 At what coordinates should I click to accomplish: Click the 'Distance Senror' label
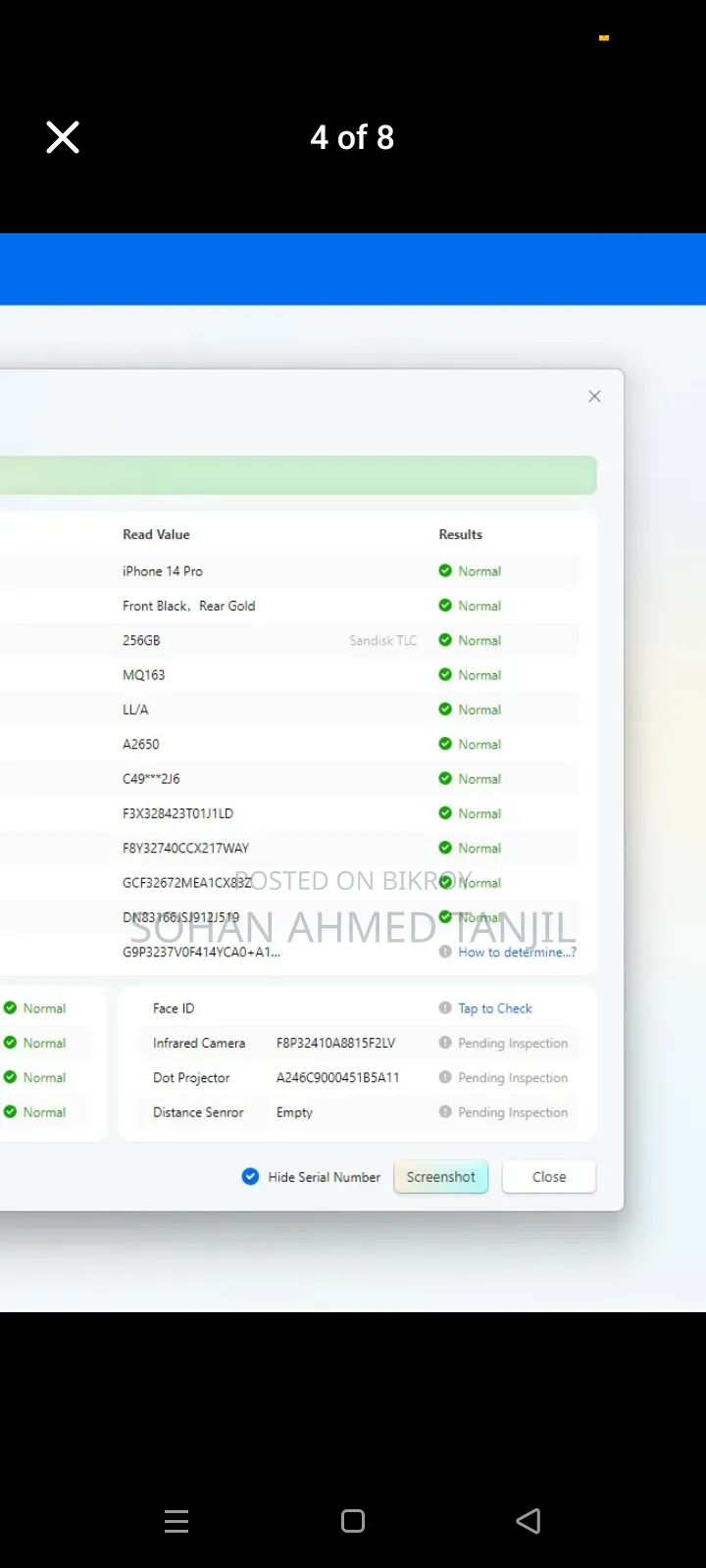tap(198, 1112)
